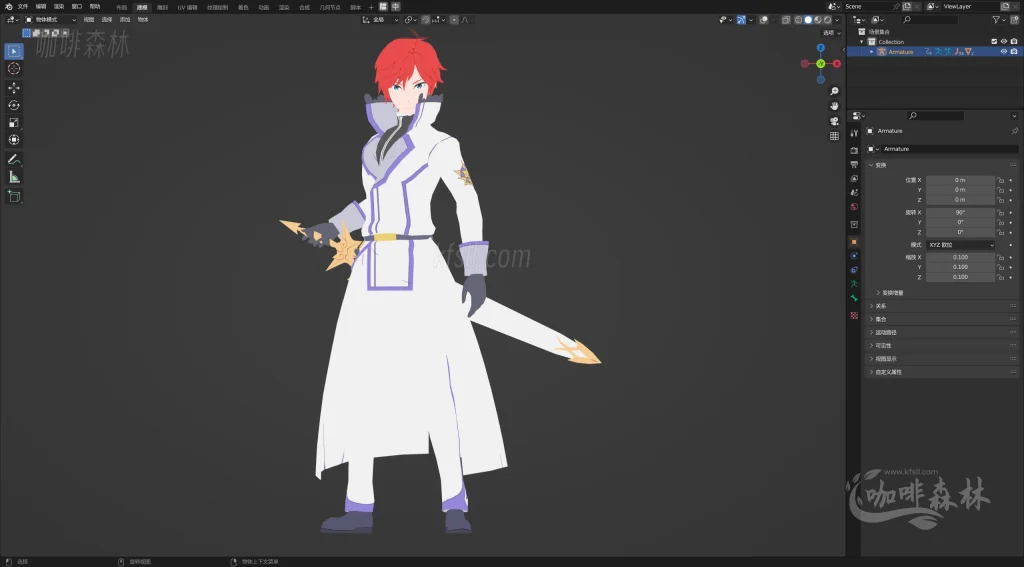Switch to the Geometry Nodes workspace tab

click(330, 7)
